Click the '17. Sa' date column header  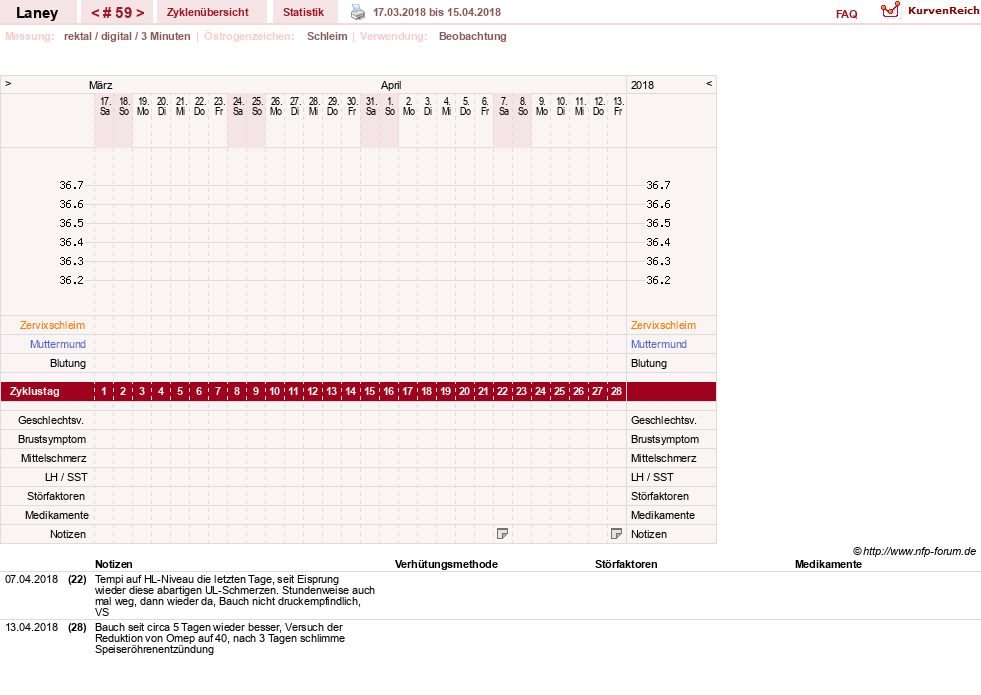[x=104, y=106]
